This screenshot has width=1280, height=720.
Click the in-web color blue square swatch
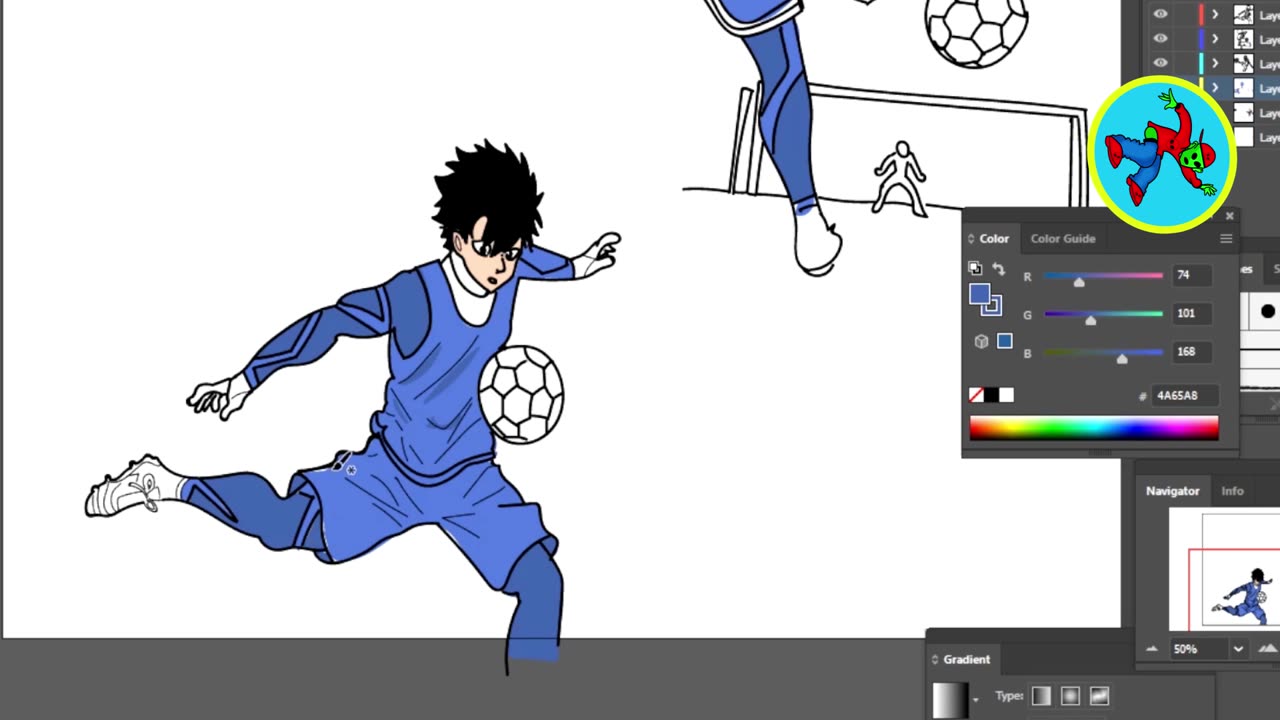point(1004,341)
